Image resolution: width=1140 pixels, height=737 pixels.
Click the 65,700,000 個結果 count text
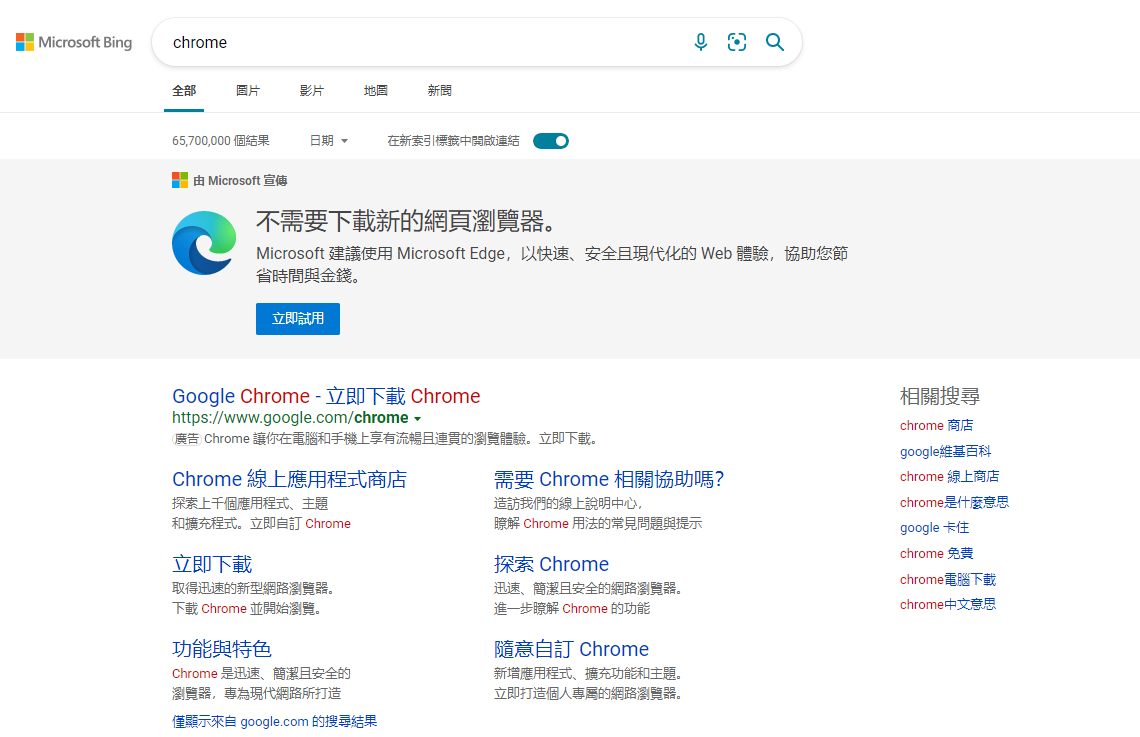[x=221, y=141]
